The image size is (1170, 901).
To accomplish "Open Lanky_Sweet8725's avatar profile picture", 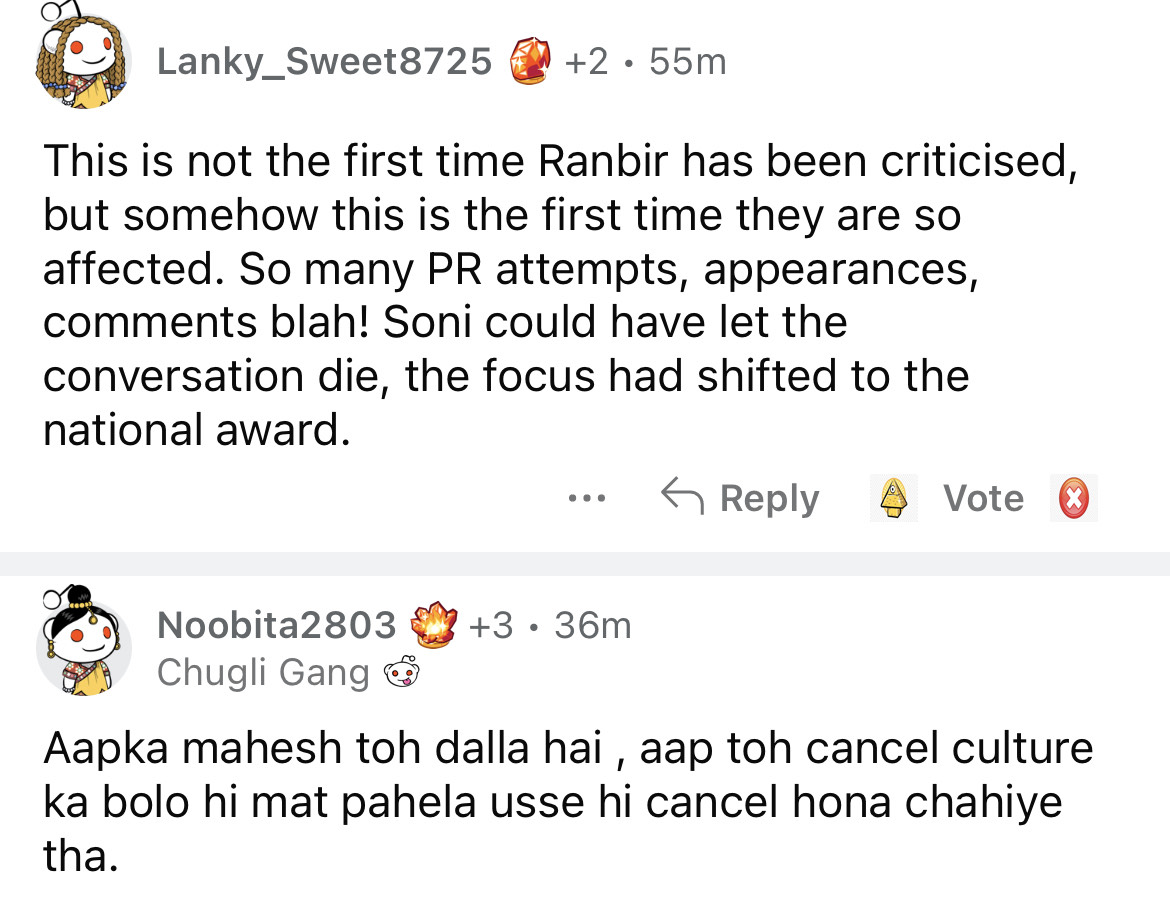I will (83, 60).
